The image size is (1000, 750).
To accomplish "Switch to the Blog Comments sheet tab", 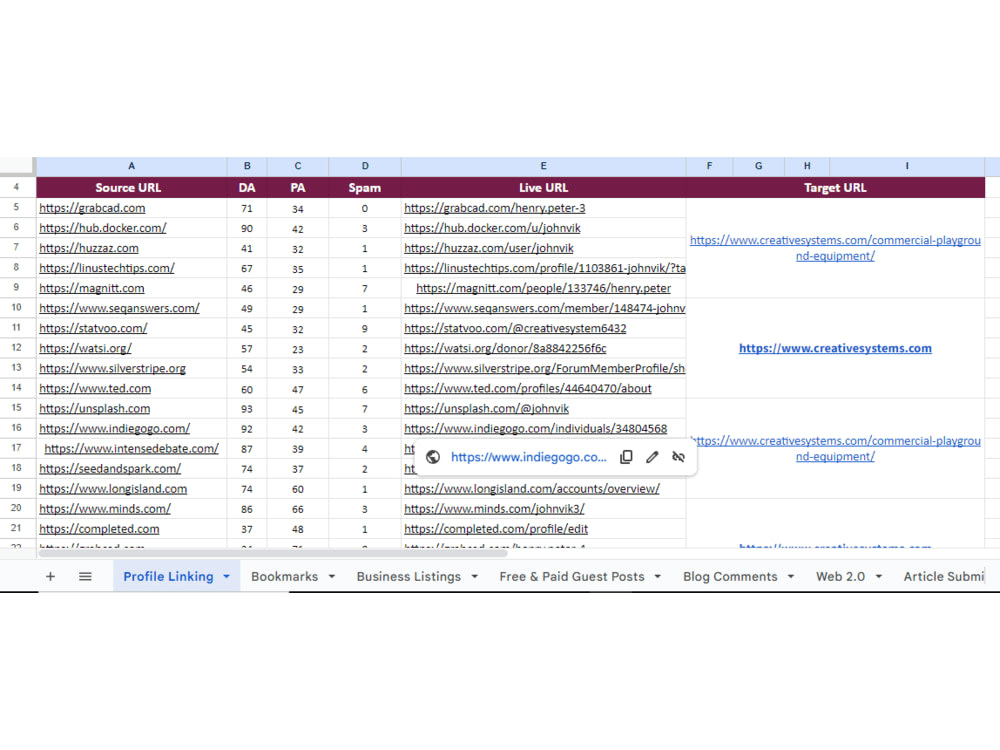I will coord(730,577).
